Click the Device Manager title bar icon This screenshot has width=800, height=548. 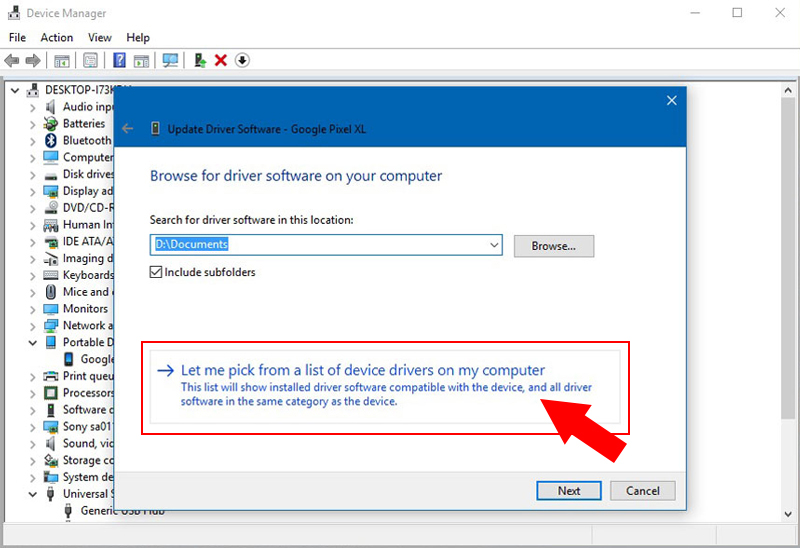point(14,12)
